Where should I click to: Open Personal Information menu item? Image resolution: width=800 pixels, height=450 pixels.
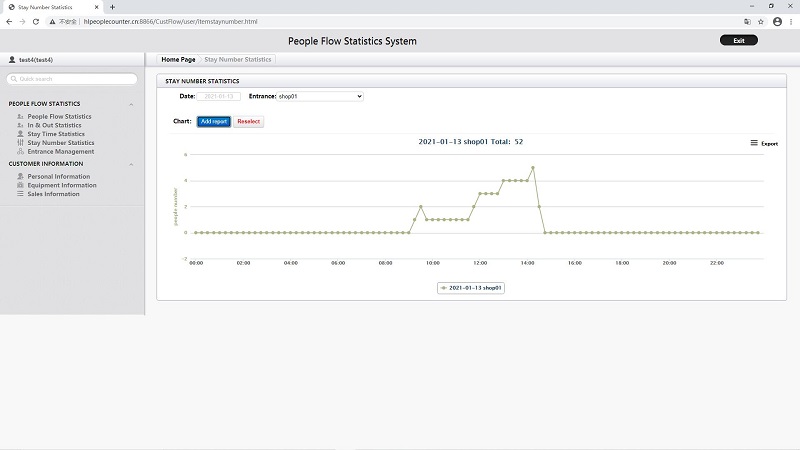click(x=59, y=176)
